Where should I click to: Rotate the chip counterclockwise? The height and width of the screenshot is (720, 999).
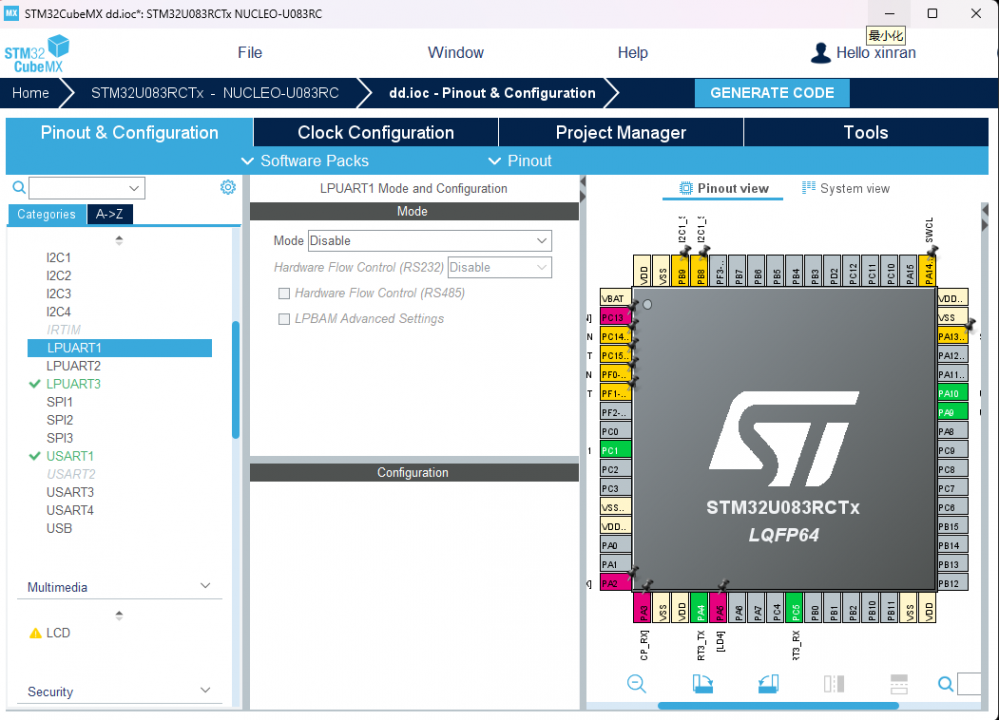[x=767, y=684]
